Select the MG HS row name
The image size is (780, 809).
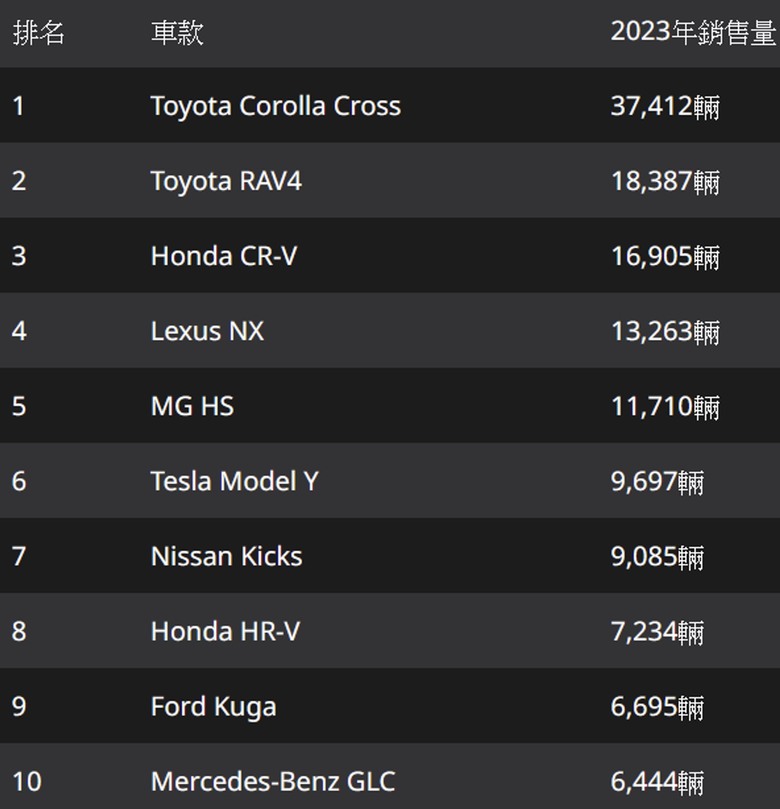pyautogui.click(x=192, y=406)
